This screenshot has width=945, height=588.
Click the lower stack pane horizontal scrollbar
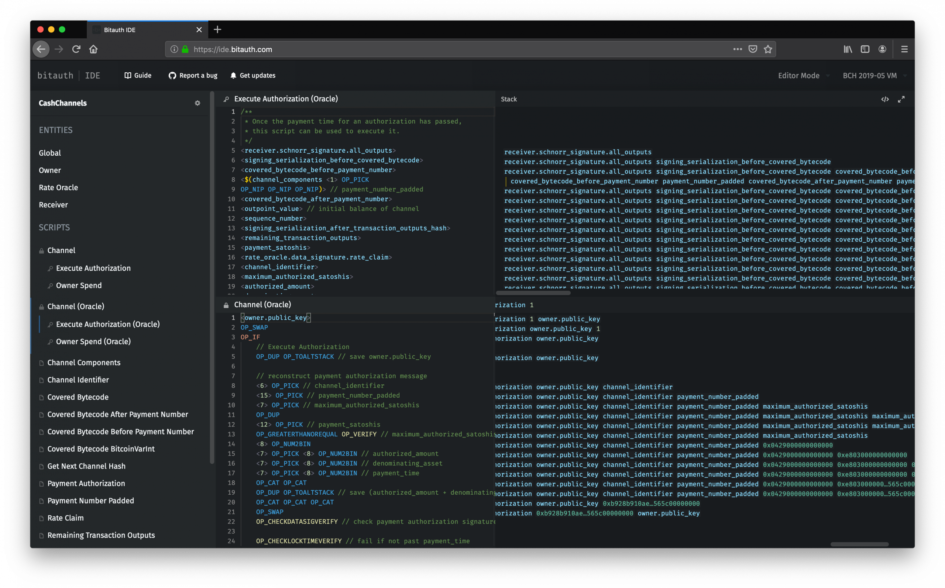[859, 544]
